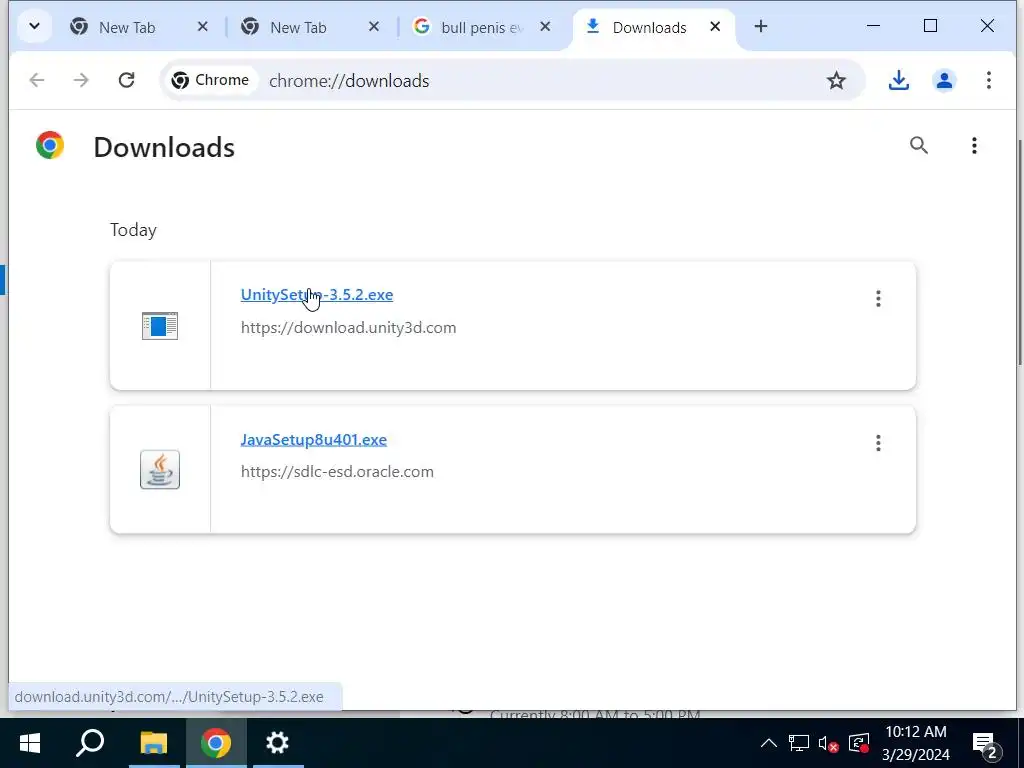1024x768 pixels.
Task: Click the browser forward arrow
Action: (x=81, y=80)
